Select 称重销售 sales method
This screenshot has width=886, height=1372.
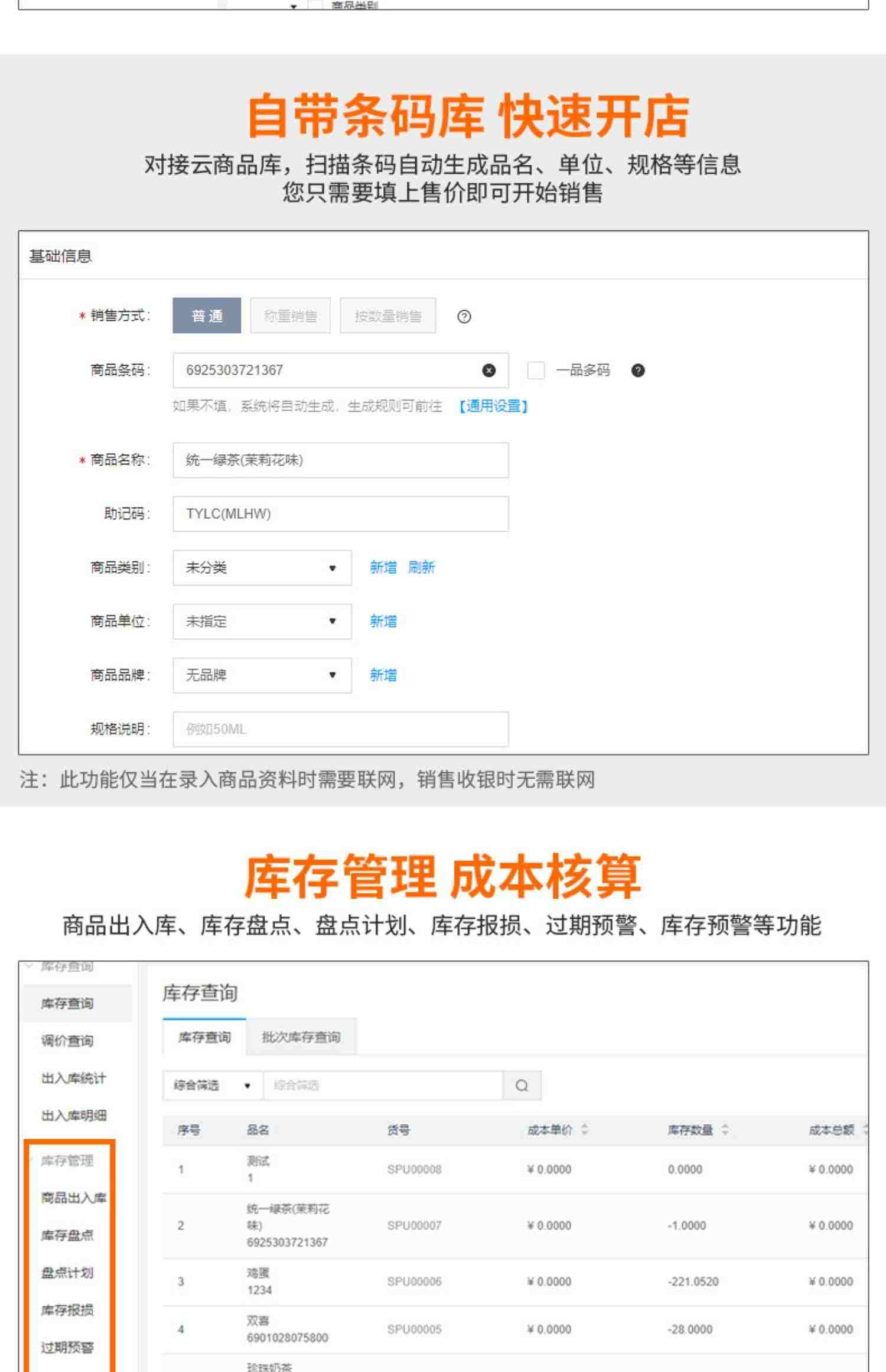[x=290, y=316]
